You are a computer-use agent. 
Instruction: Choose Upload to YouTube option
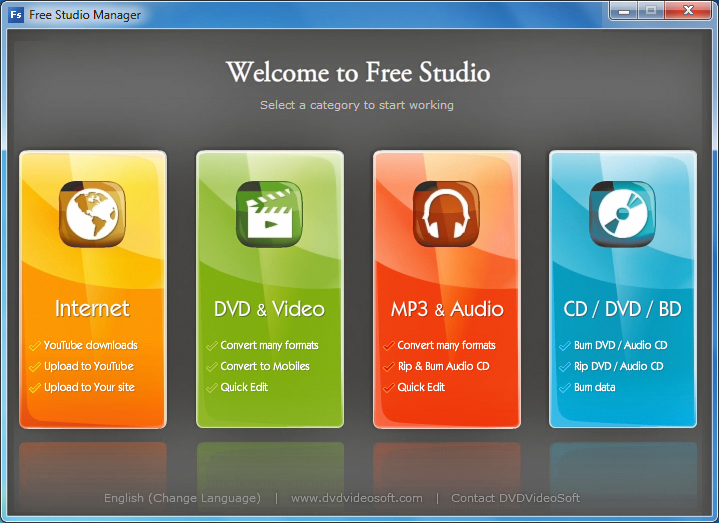pos(88,366)
